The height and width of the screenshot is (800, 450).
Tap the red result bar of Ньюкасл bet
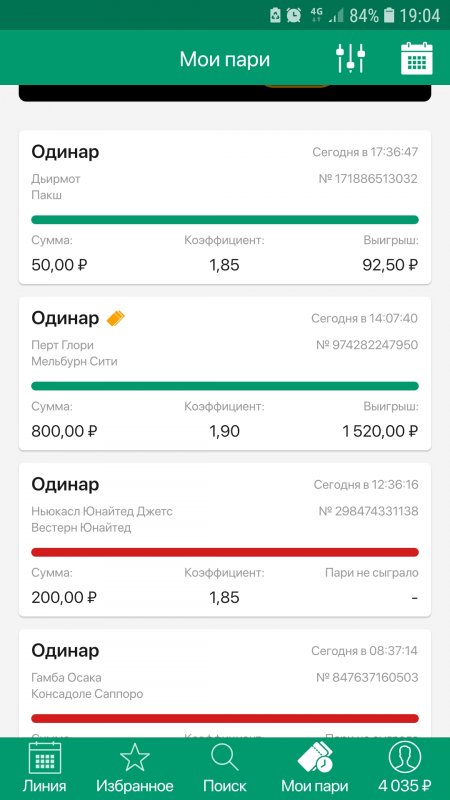click(225, 552)
